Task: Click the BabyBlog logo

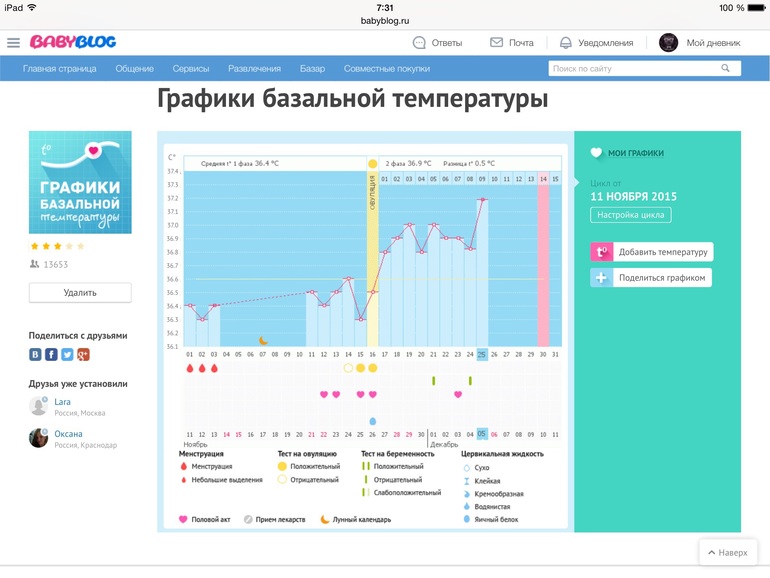Action: tap(72, 42)
